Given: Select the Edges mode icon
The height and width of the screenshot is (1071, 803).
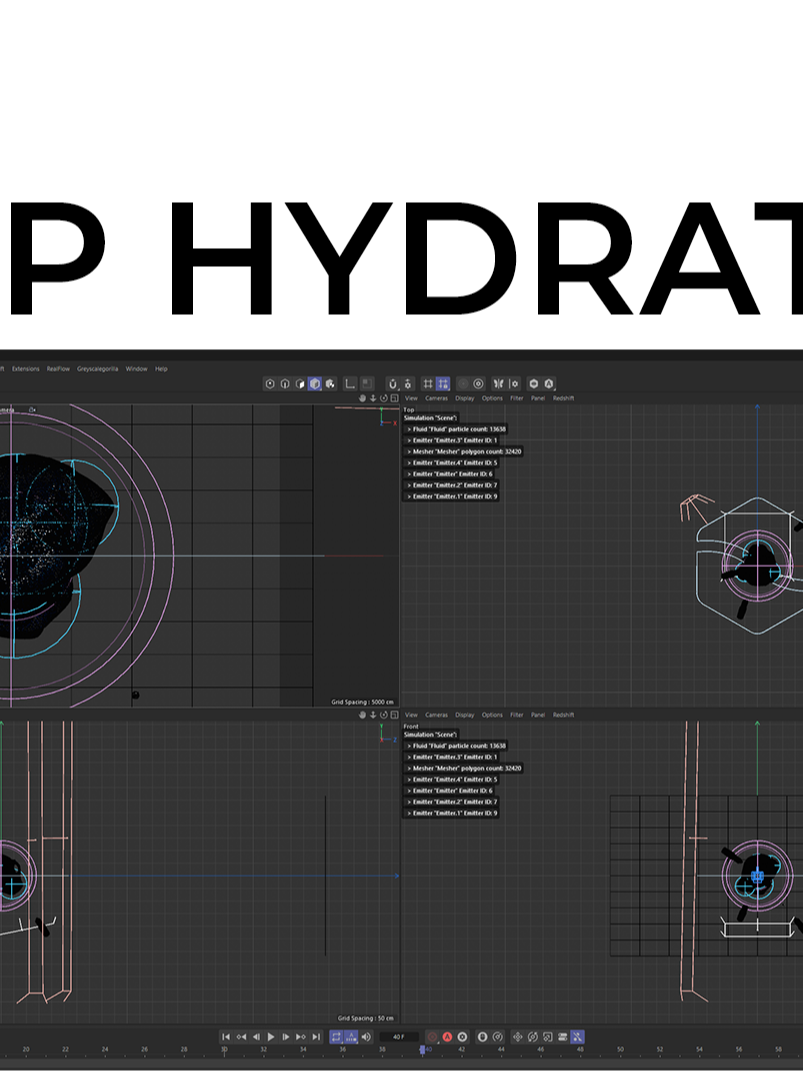Looking at the screenshot, I should (x=285, y=384).
